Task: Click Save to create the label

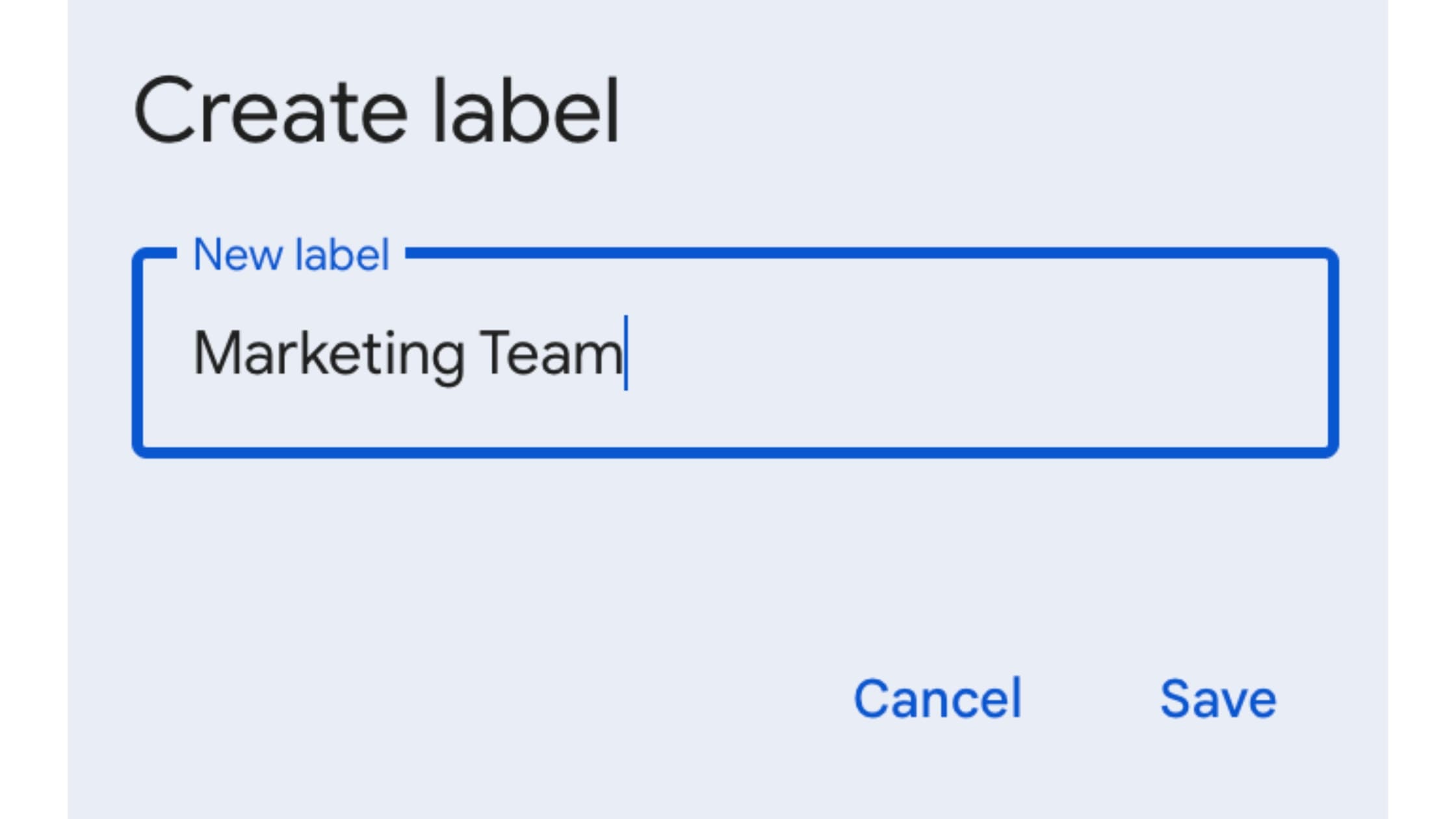Action: tap(1217, 699)
